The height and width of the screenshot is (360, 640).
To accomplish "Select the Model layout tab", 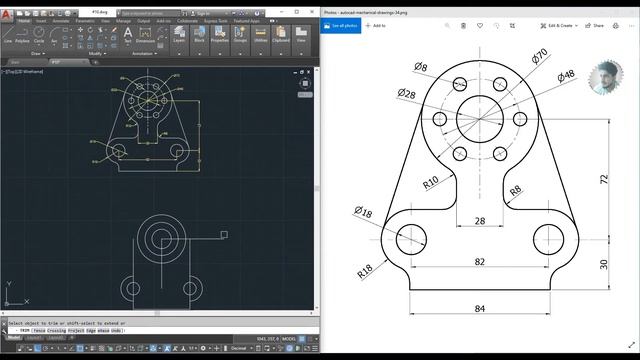I will point(13,338).
